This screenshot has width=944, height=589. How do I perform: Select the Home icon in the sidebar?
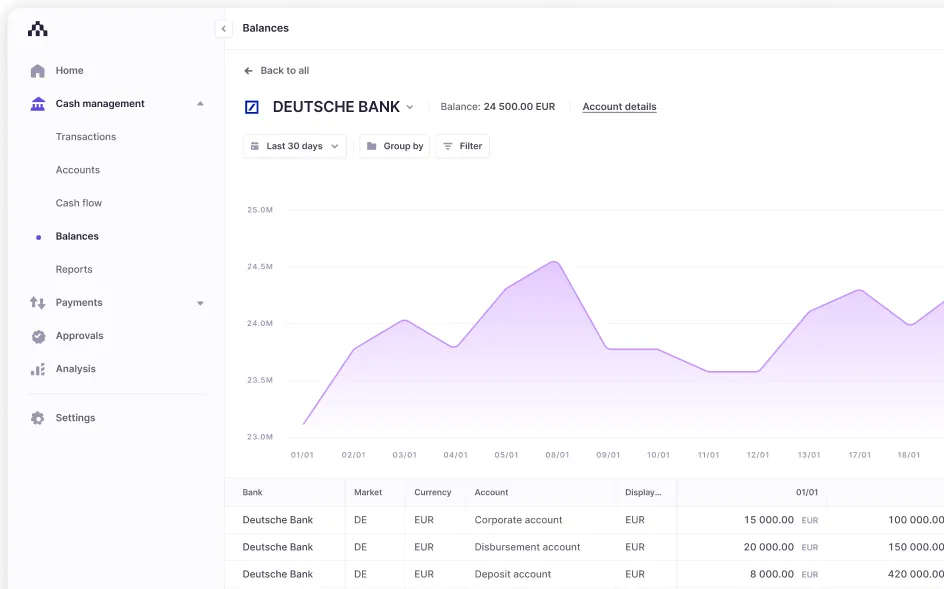click(37, 70)
